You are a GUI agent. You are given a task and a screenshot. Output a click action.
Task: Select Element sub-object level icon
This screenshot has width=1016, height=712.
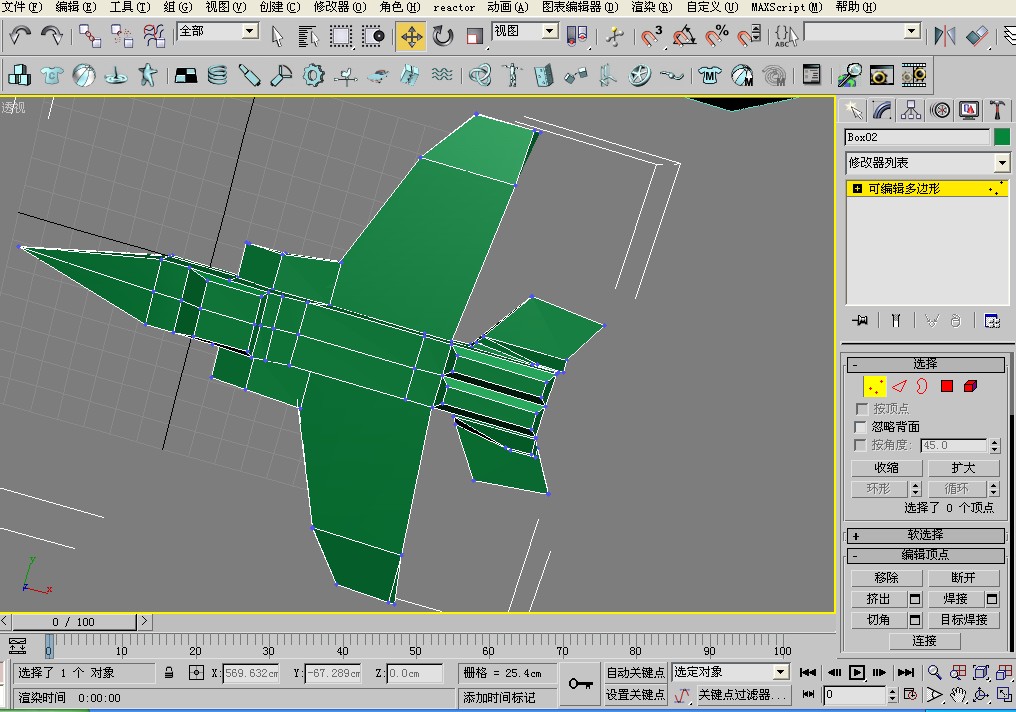pos(971,387)
